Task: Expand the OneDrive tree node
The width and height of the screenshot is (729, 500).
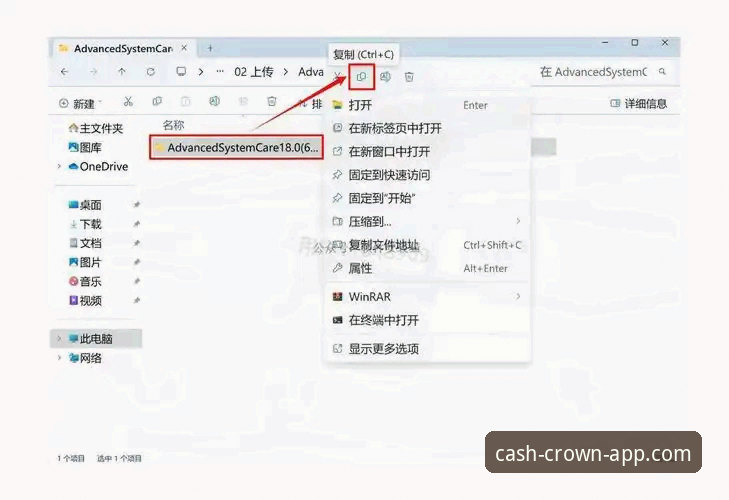Action: coord(59,167)
